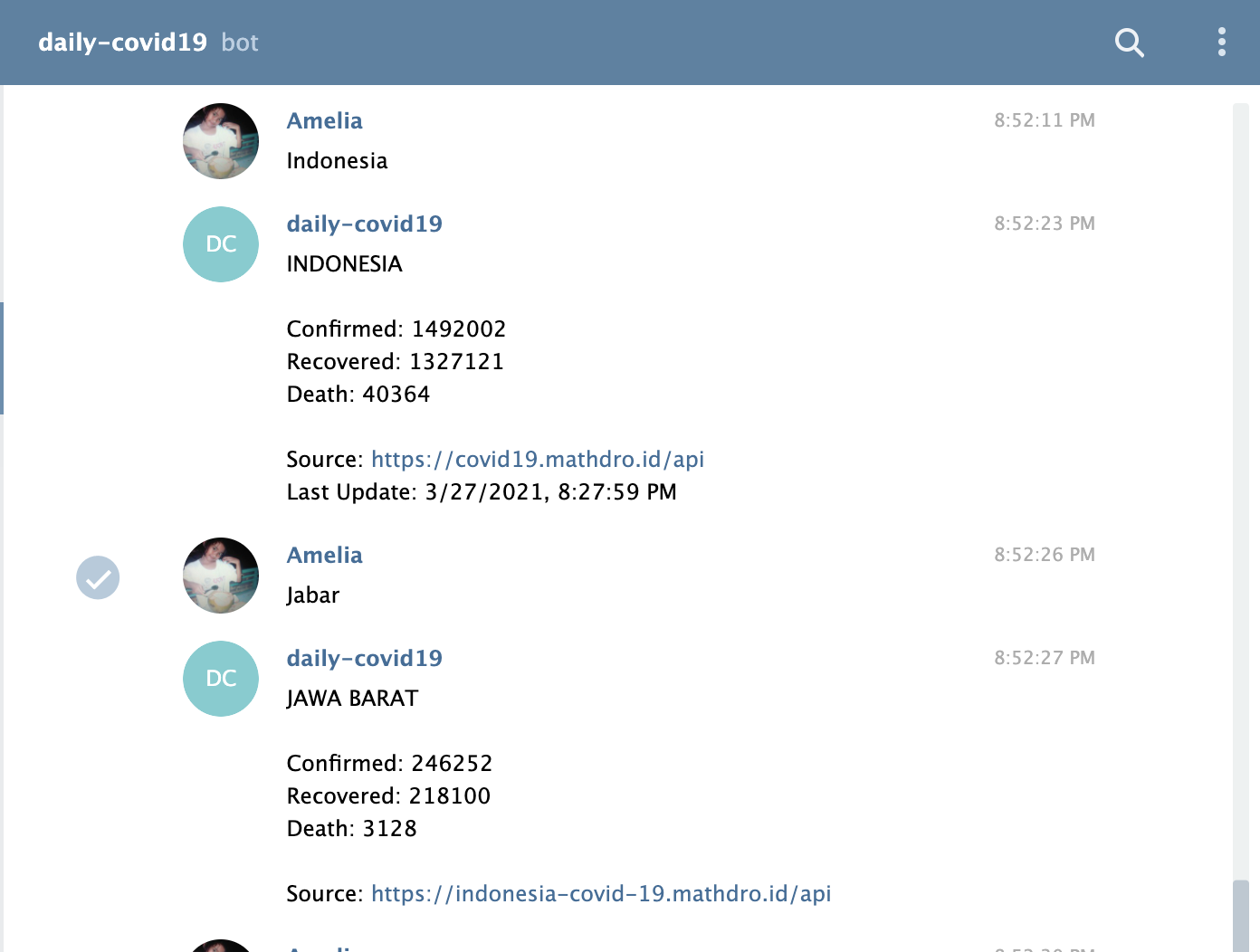Toggle selection checkmark beside Jabar message

tap(98, 577)
